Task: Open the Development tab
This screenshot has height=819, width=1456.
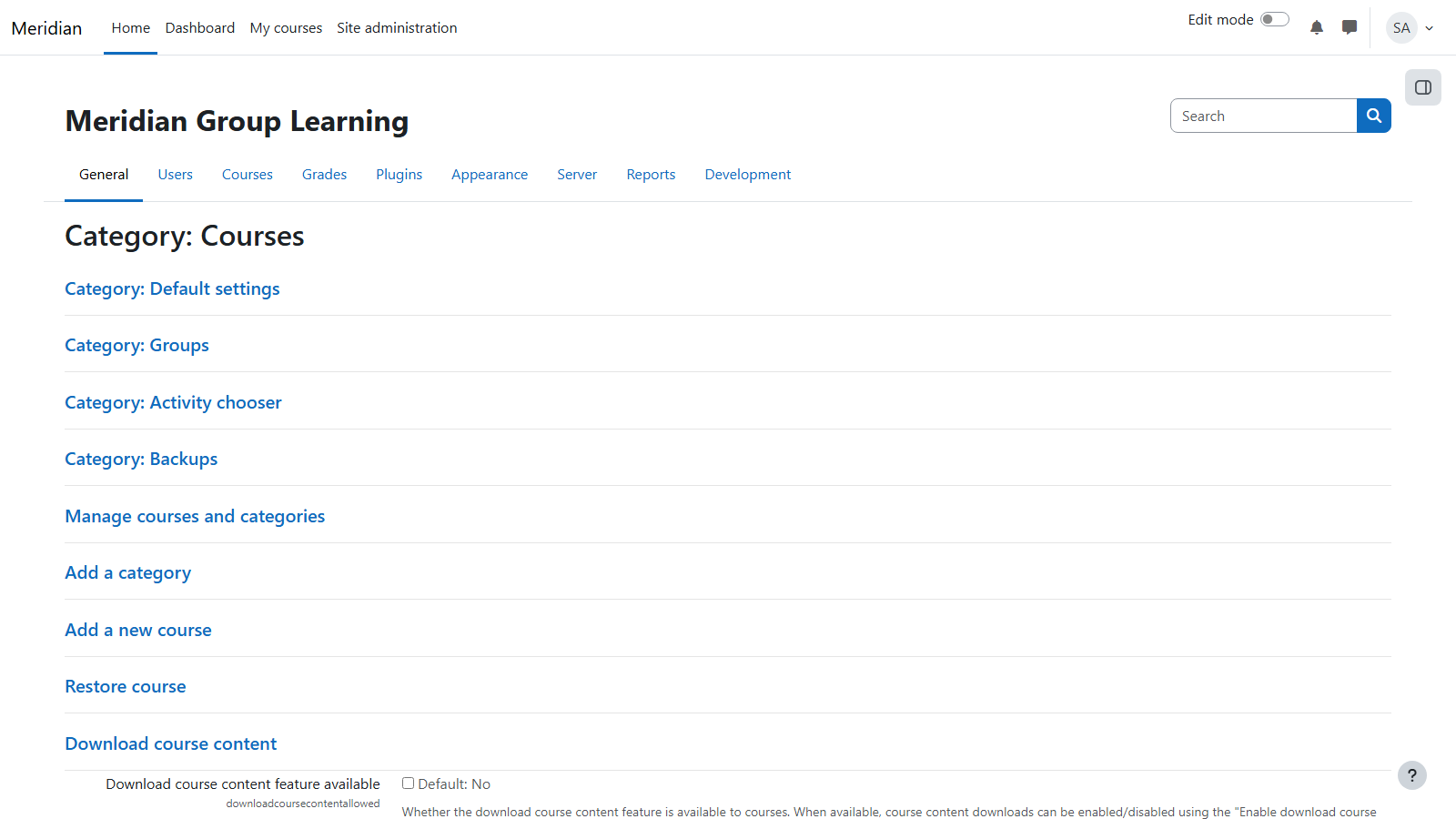Action: click(748, 174)
